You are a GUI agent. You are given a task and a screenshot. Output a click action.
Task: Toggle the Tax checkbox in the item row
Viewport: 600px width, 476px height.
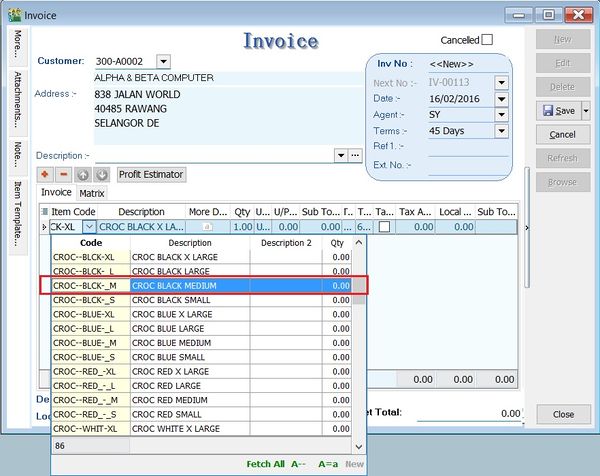385,228
